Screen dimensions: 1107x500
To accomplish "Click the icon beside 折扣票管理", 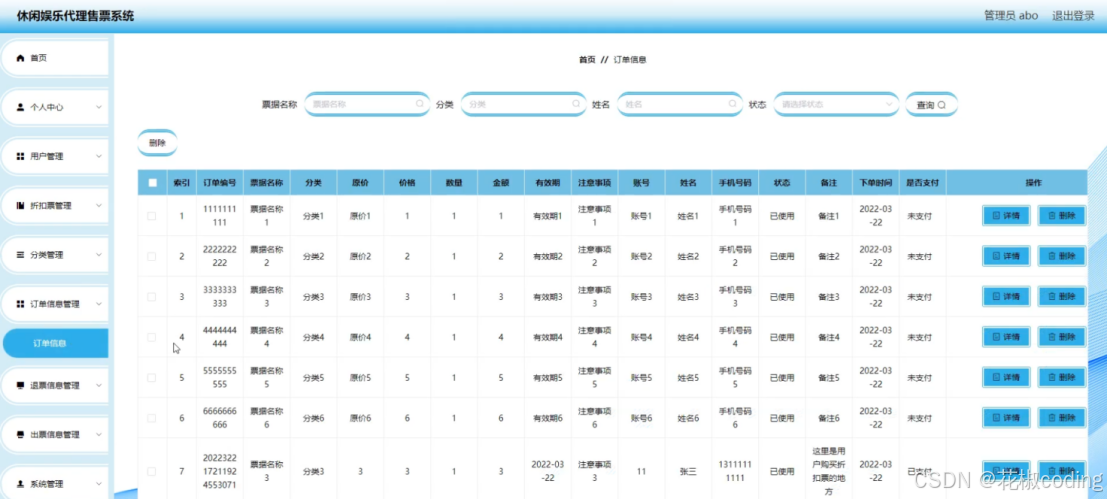I will tap(20, 206).
